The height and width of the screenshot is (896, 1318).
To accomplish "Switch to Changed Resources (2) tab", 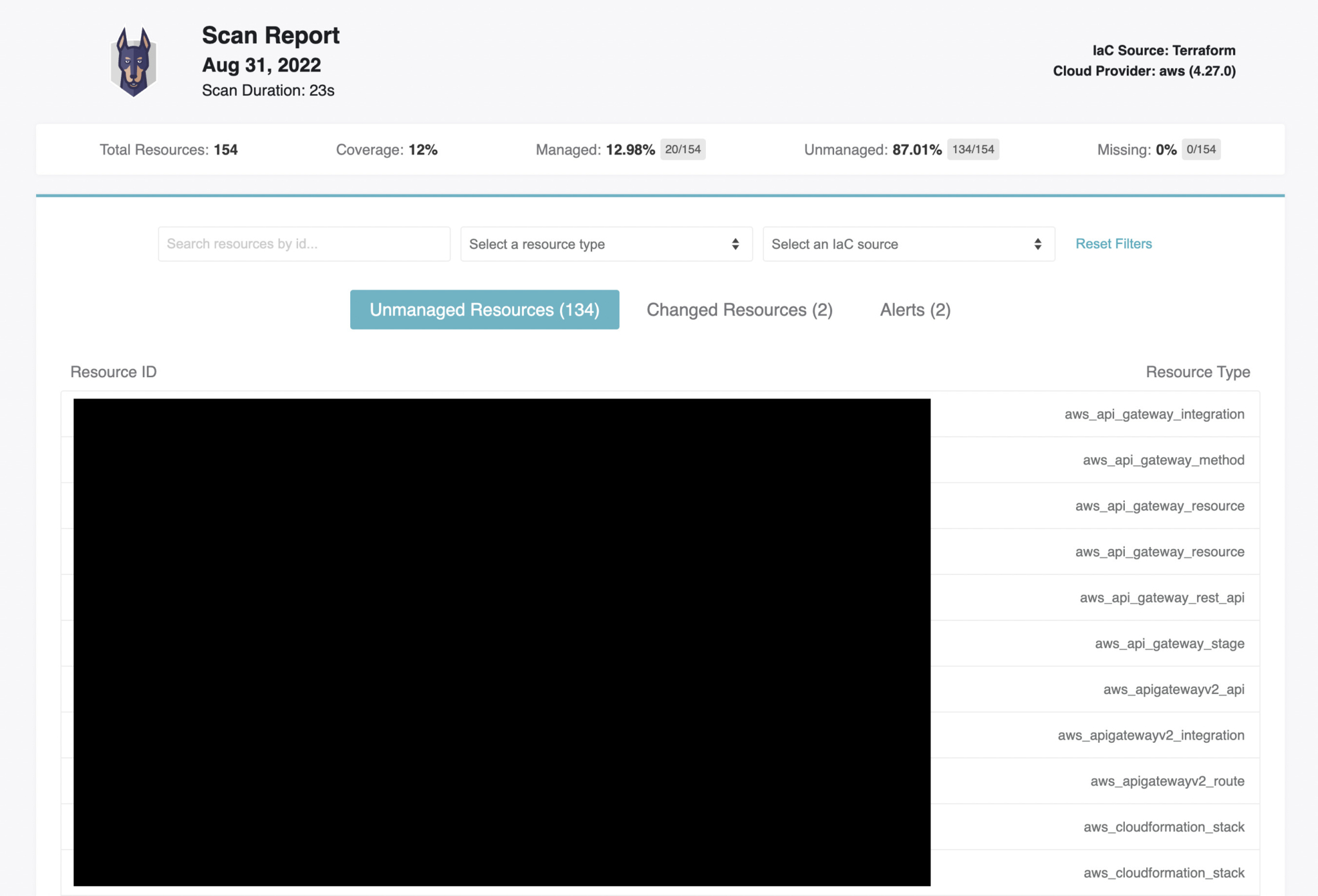I will 739,310.
